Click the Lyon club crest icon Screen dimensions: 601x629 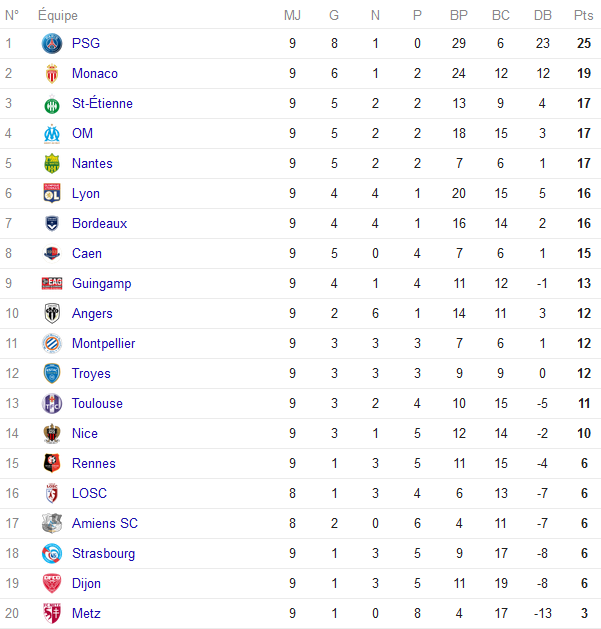tap(52, 194)
